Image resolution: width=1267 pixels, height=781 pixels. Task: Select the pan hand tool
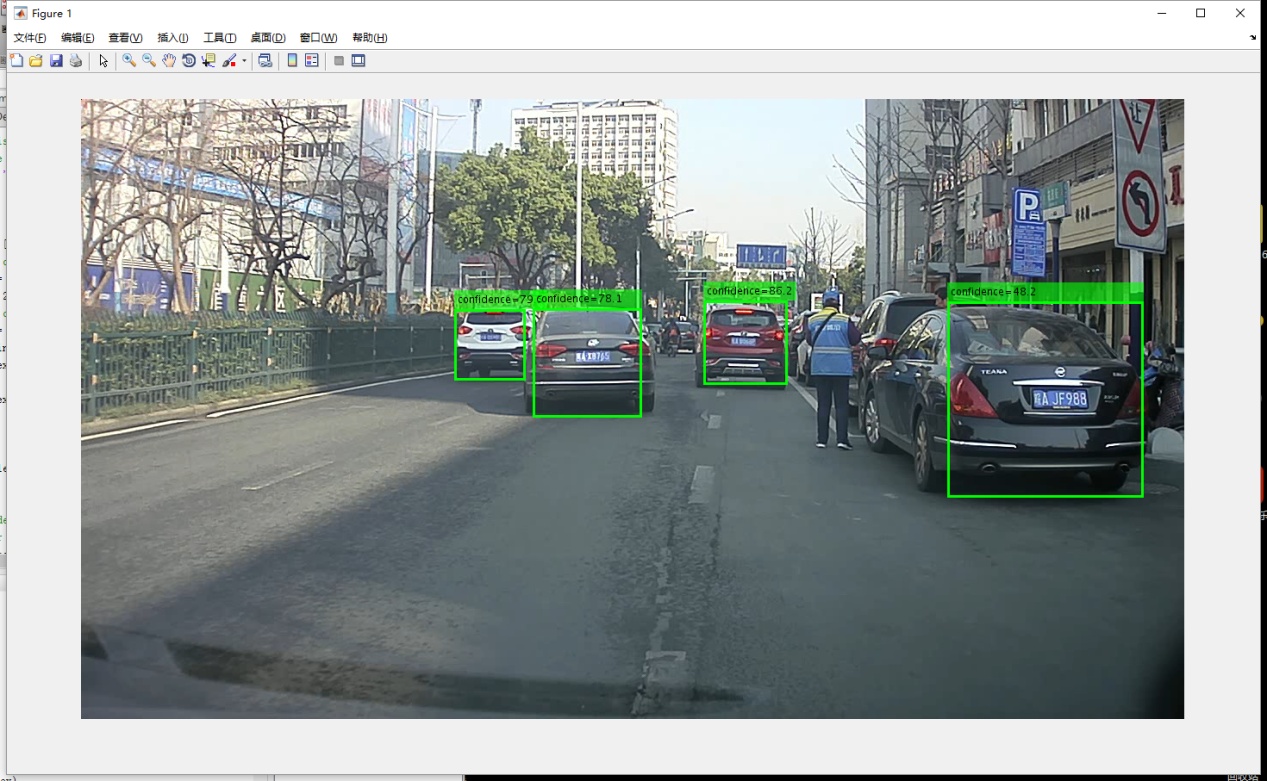(x=169, y=61)
